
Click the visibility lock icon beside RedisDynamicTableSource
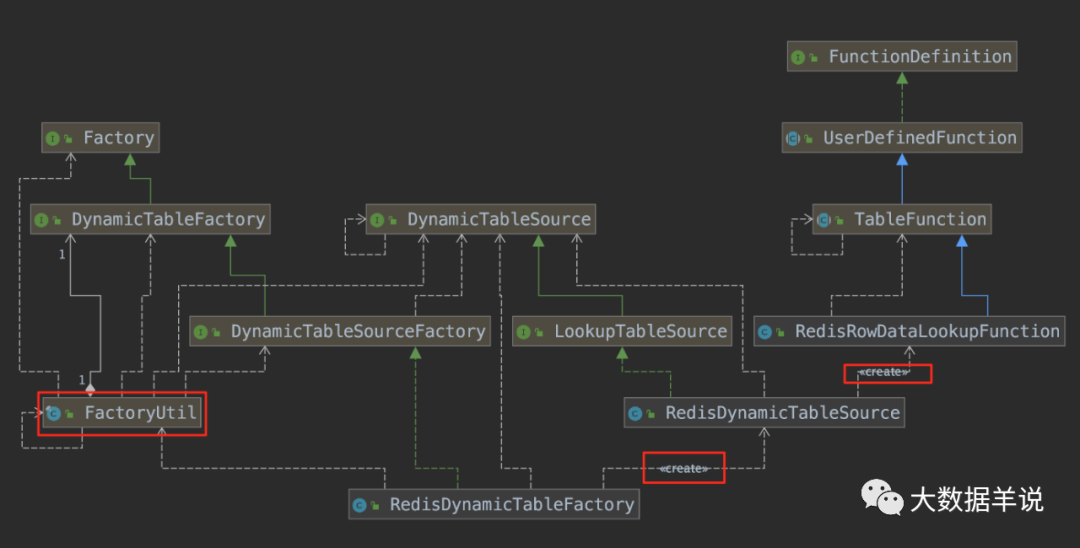(x=651, y=414)
